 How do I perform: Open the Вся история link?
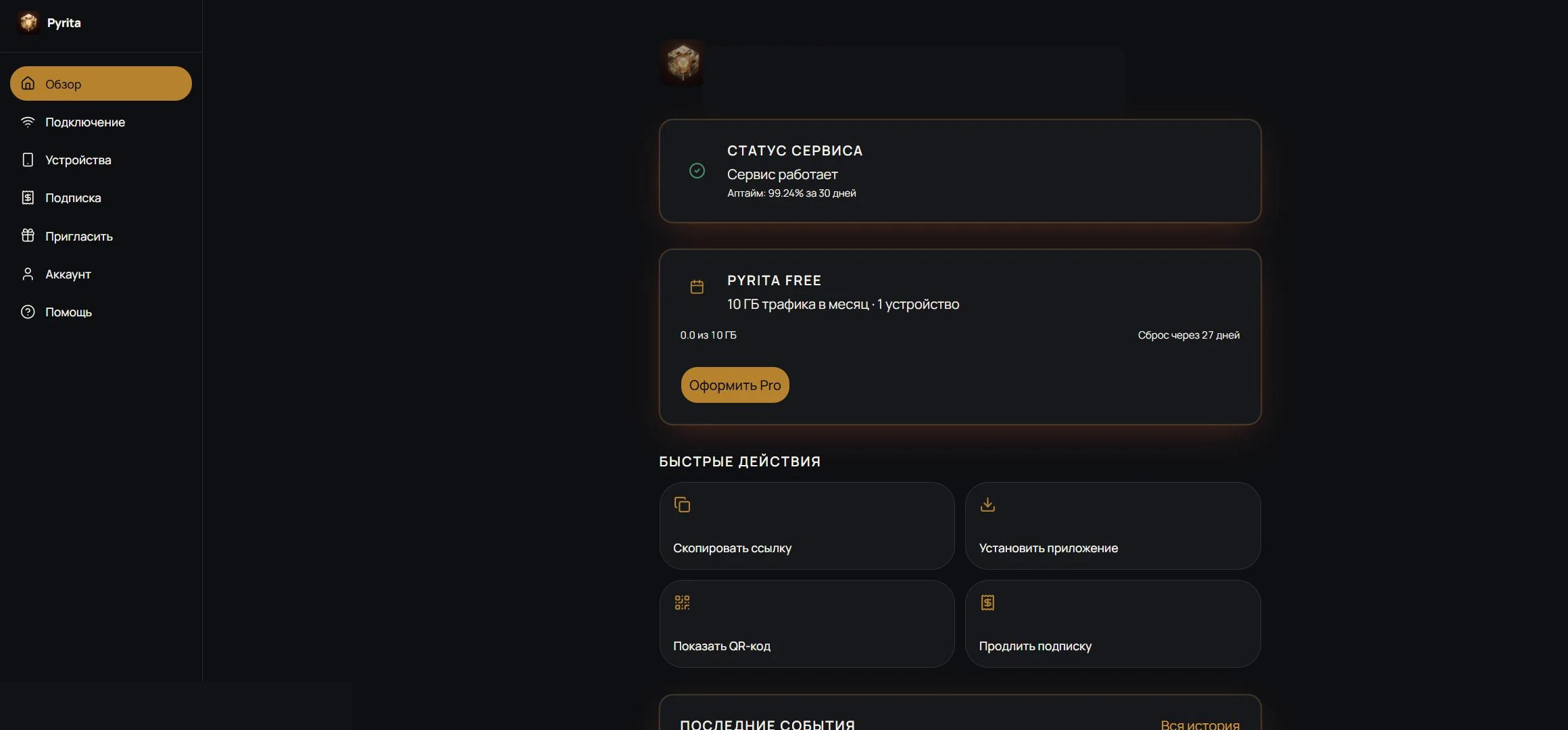tap(1200, 724)
